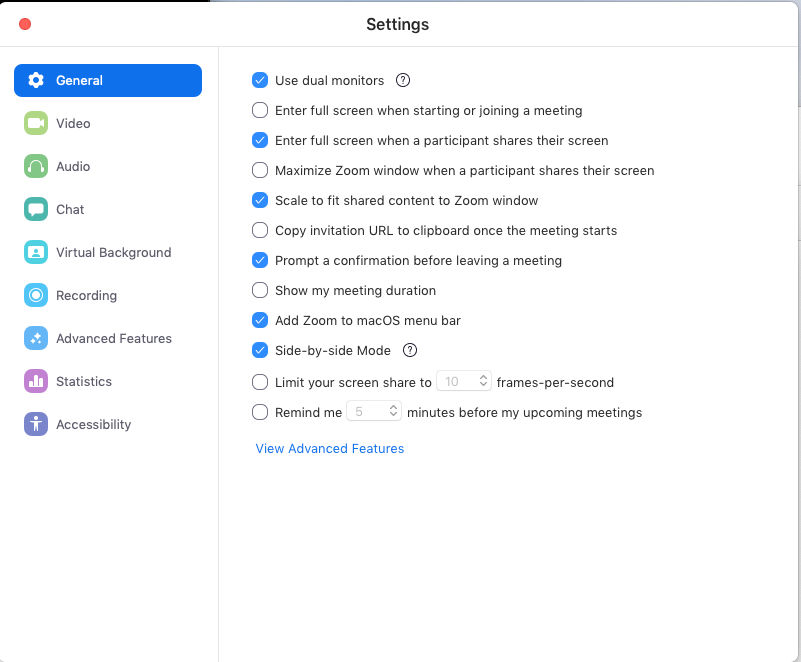The height and width of the screenshot is (662, 801).
Task: Click the Advanced Features sparkle icon
Action: tap(36, 339)
